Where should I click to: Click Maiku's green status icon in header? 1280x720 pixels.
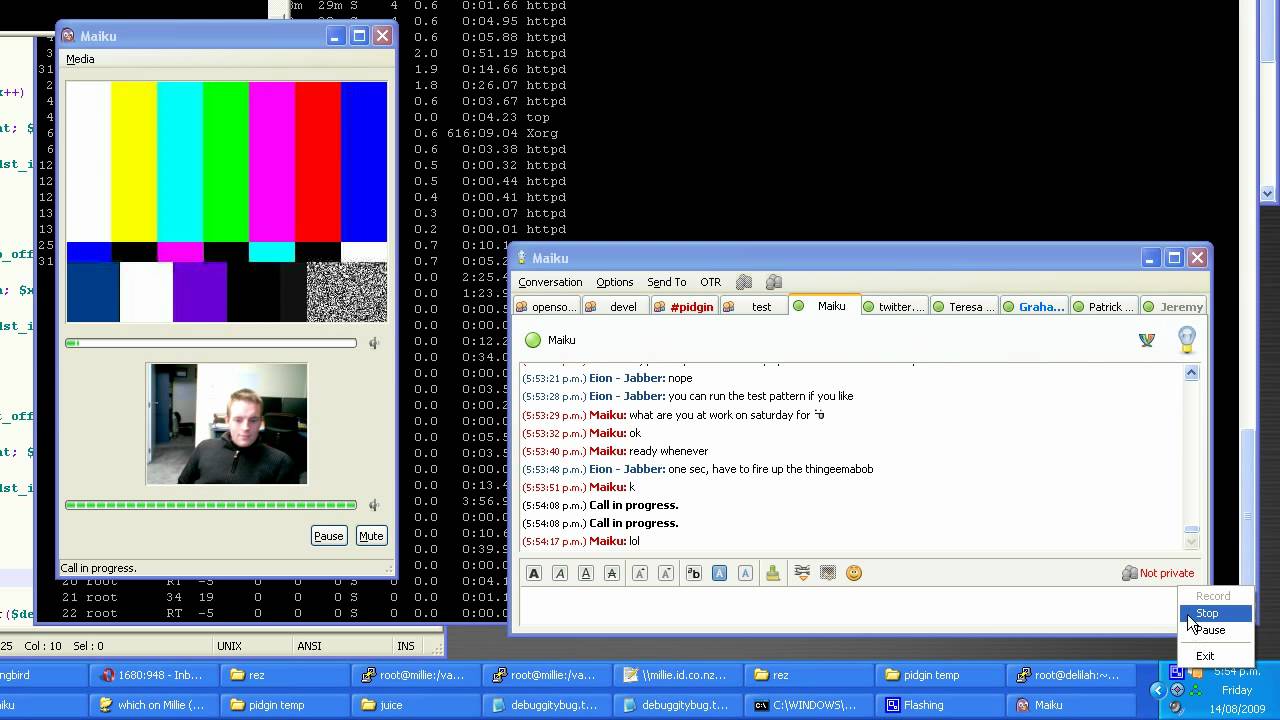coord(533,340)
